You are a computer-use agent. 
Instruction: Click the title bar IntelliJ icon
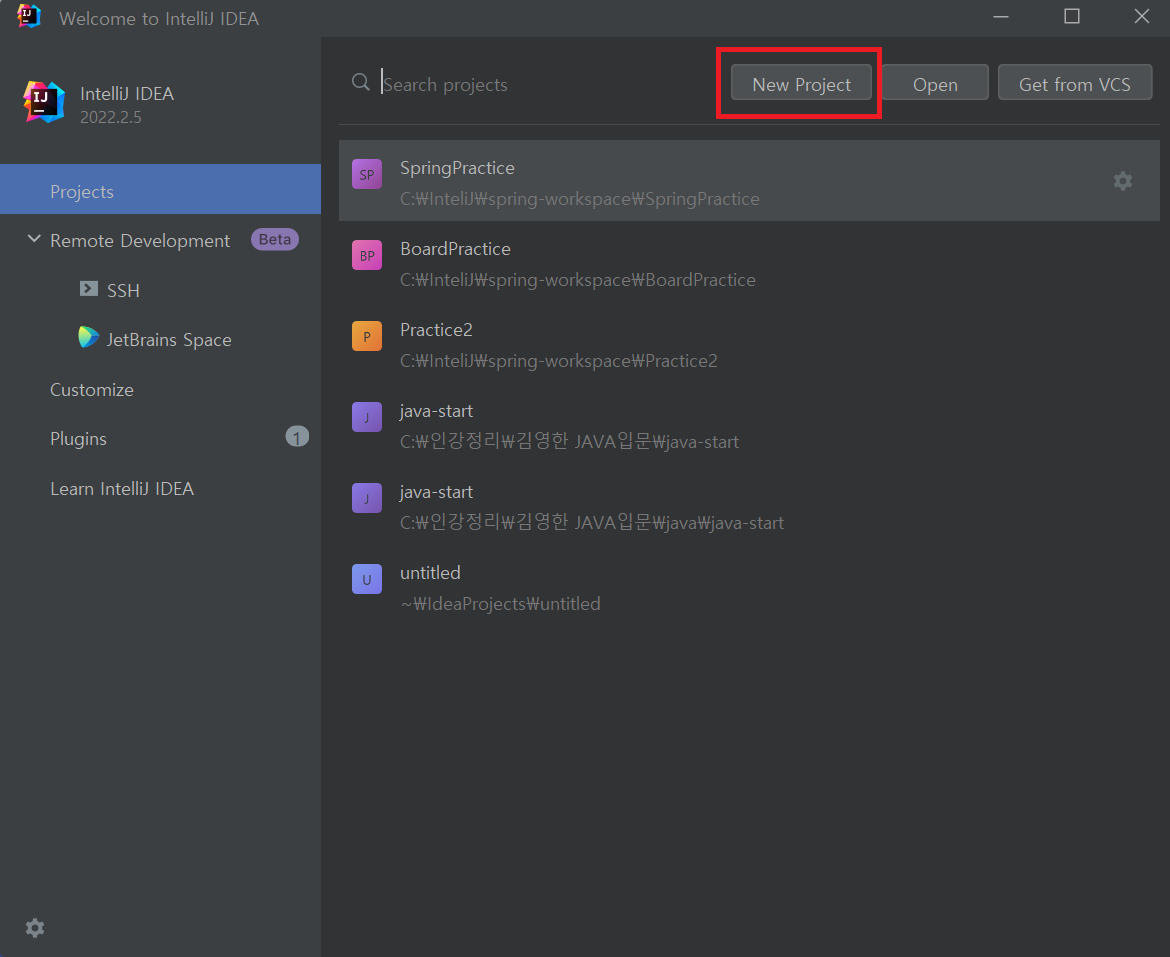click(x=29, y=16)
